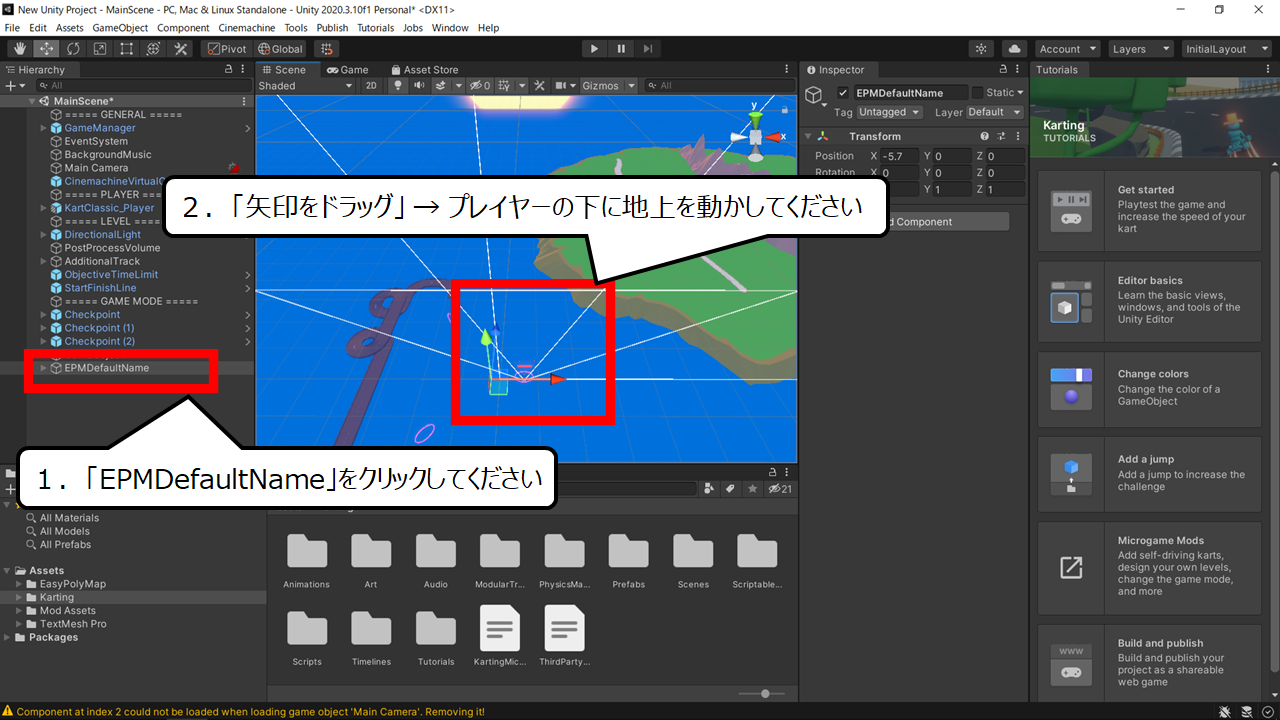Open the Build and publish tutorial
The height and width of the screenshot is (720, 1280).
(x=1154, y=664)
